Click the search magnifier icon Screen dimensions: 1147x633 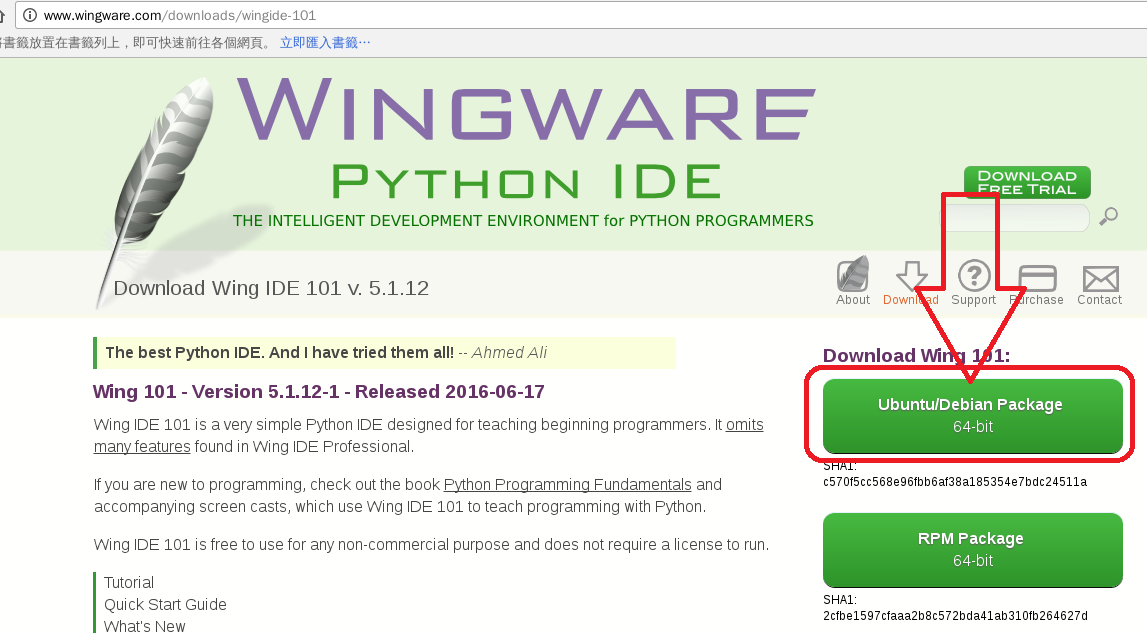1108,215
